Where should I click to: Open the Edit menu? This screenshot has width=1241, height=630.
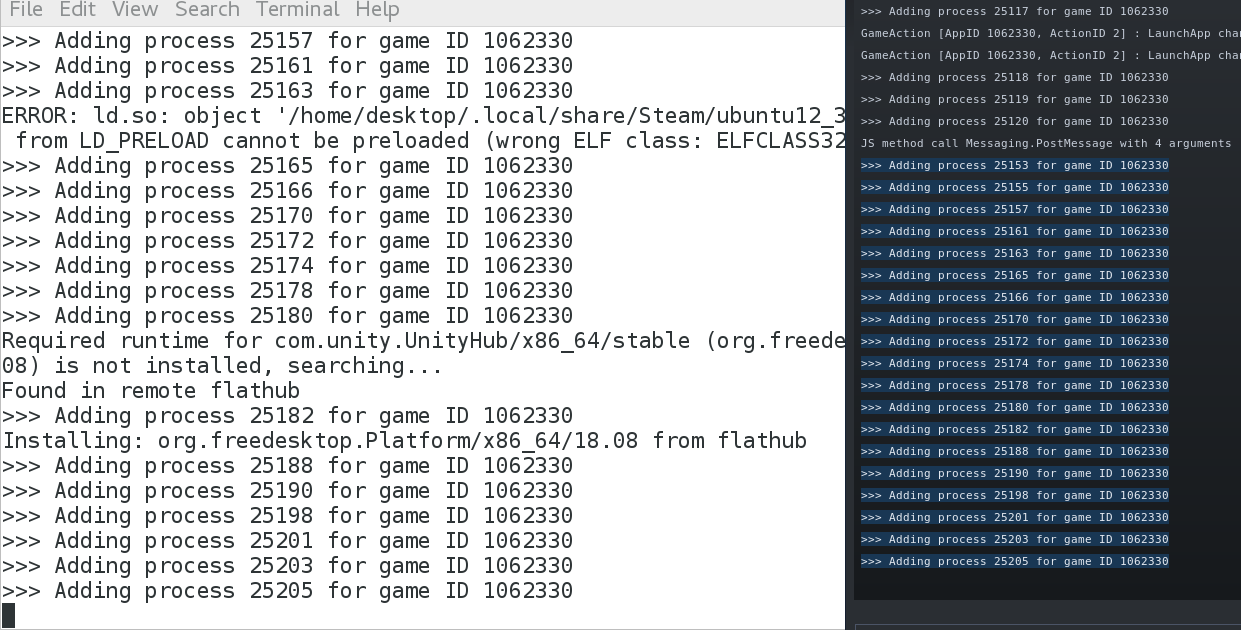pos(77,10)
